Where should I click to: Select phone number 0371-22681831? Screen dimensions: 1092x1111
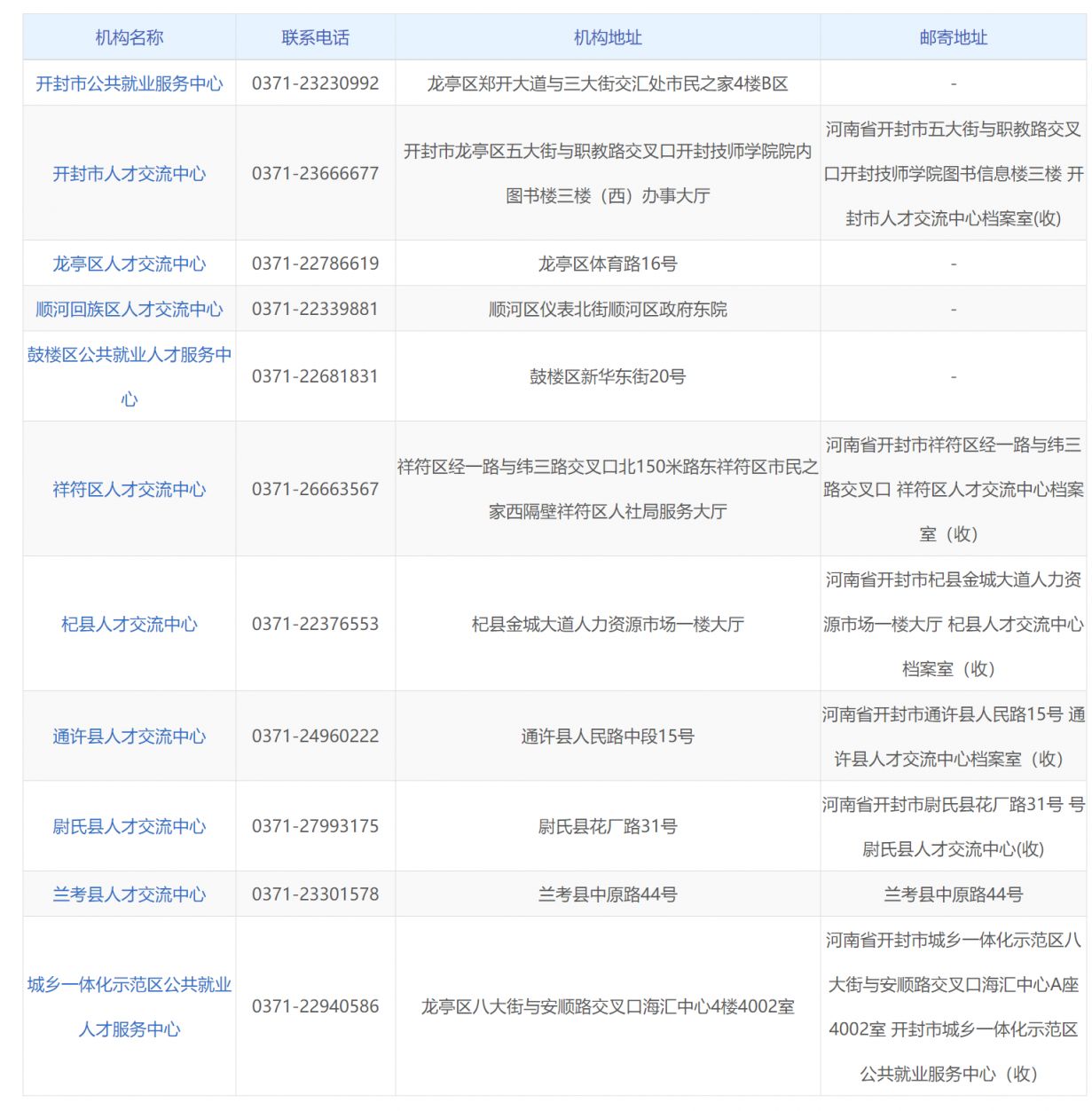tap(316, 376)
